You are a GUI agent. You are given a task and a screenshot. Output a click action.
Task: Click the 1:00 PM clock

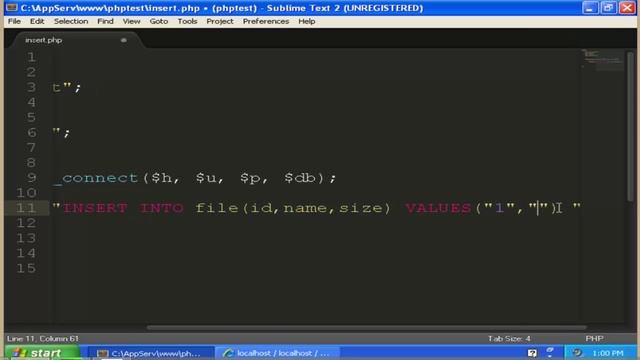[608, 353]
